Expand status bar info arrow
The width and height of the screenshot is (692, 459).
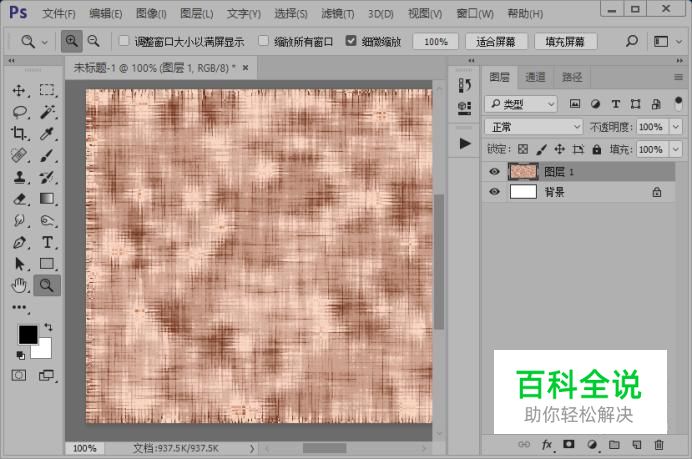(x=252, y=448)
